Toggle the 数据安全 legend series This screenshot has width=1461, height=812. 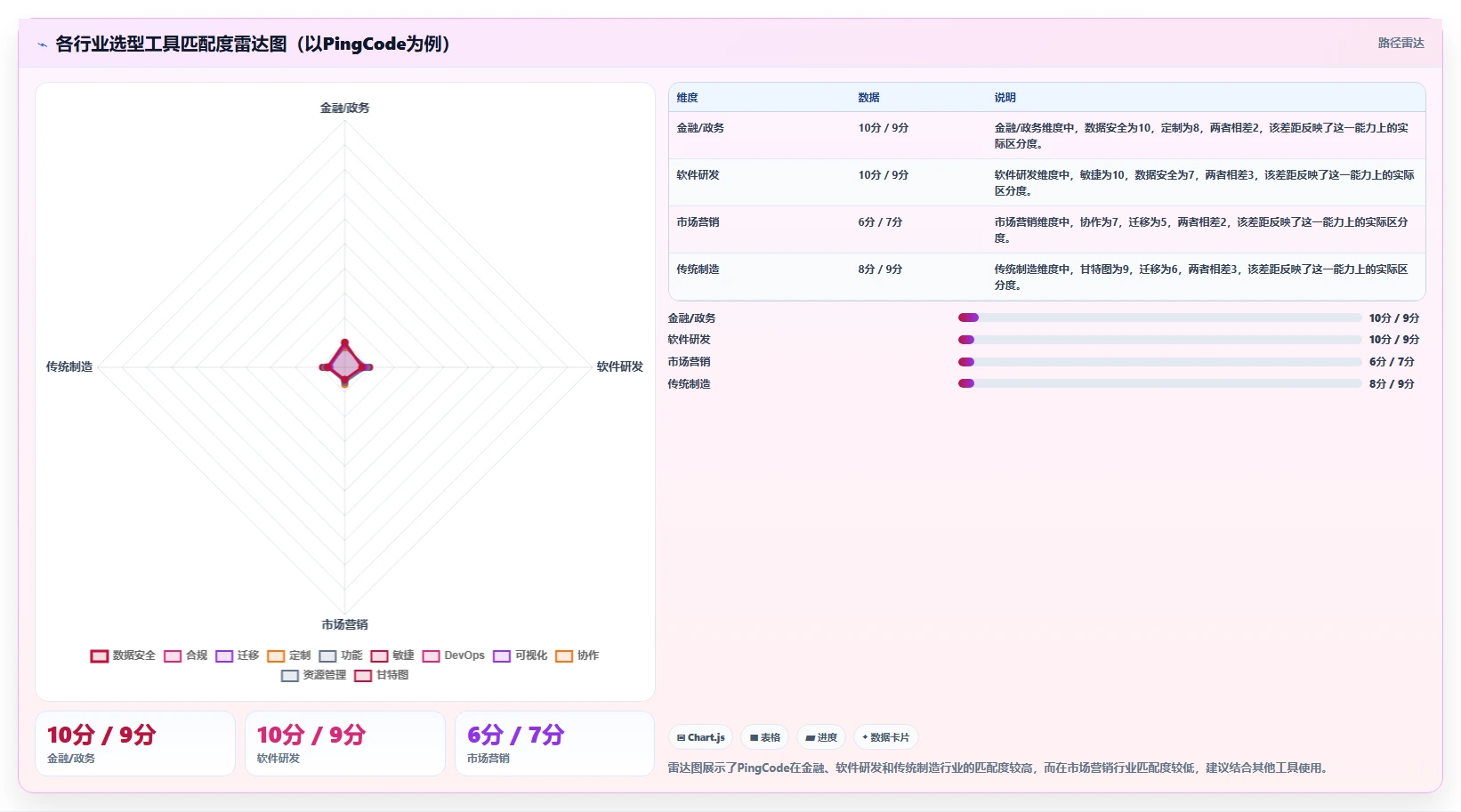point(123,655)
